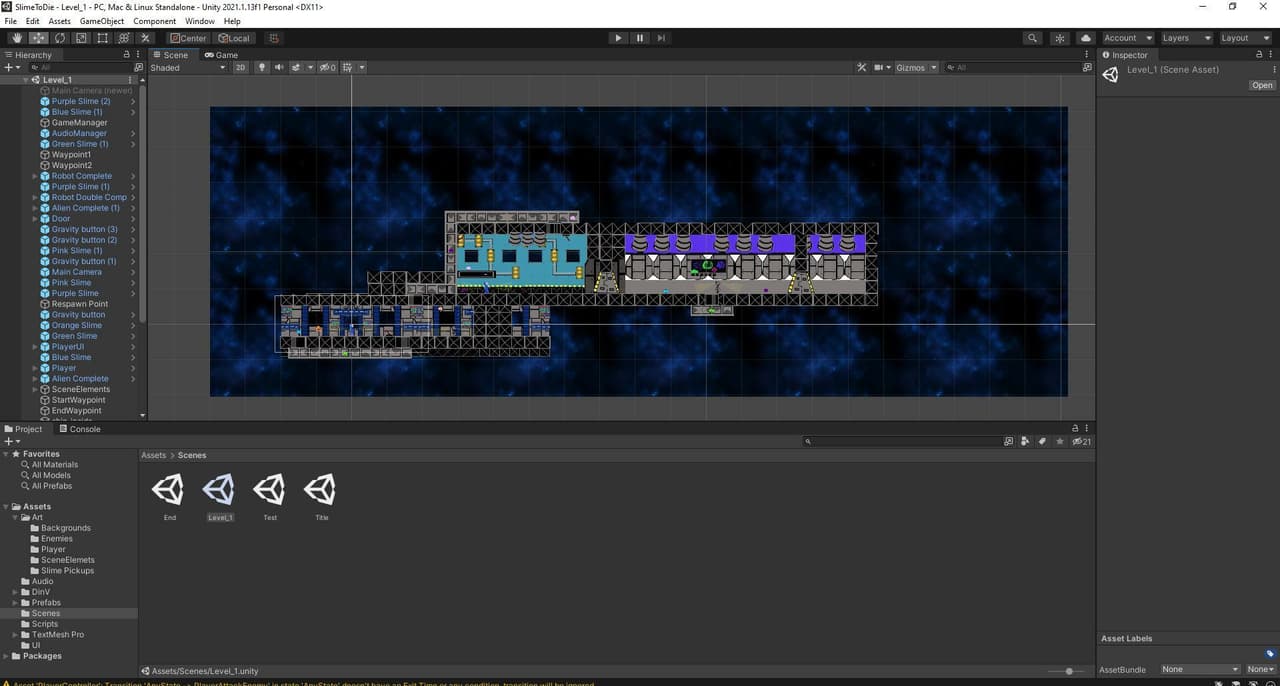Collapse the Art folder

pos(15,517)
